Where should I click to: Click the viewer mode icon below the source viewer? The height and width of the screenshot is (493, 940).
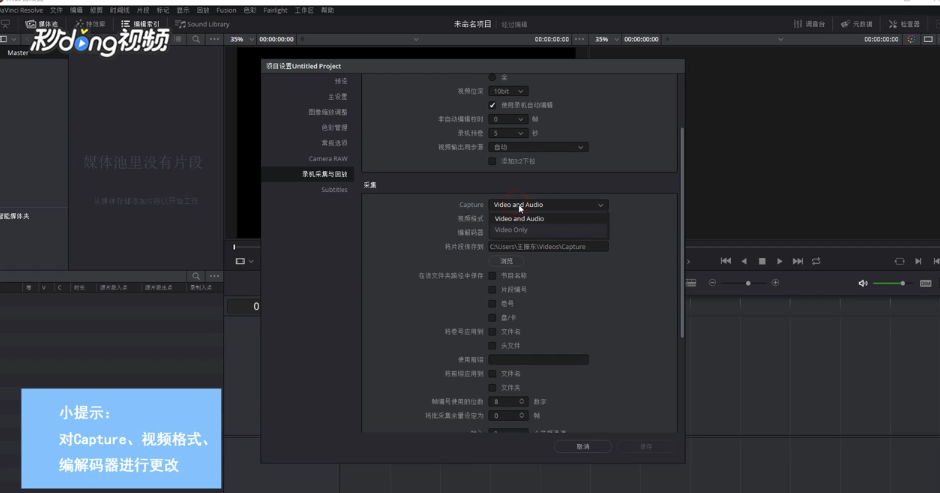click(240, 261)
